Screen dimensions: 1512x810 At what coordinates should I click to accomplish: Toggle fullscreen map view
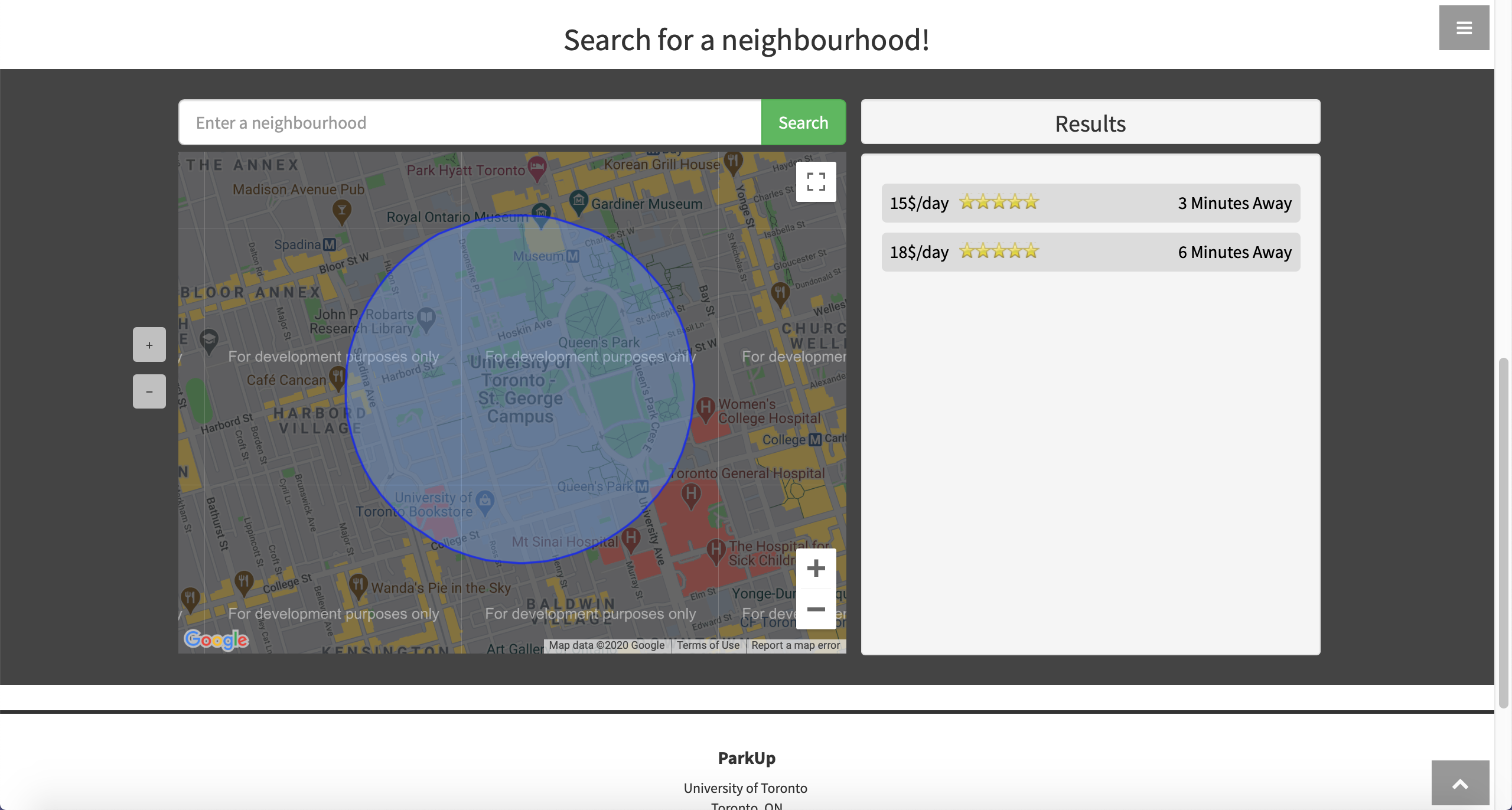coord(816,182)
